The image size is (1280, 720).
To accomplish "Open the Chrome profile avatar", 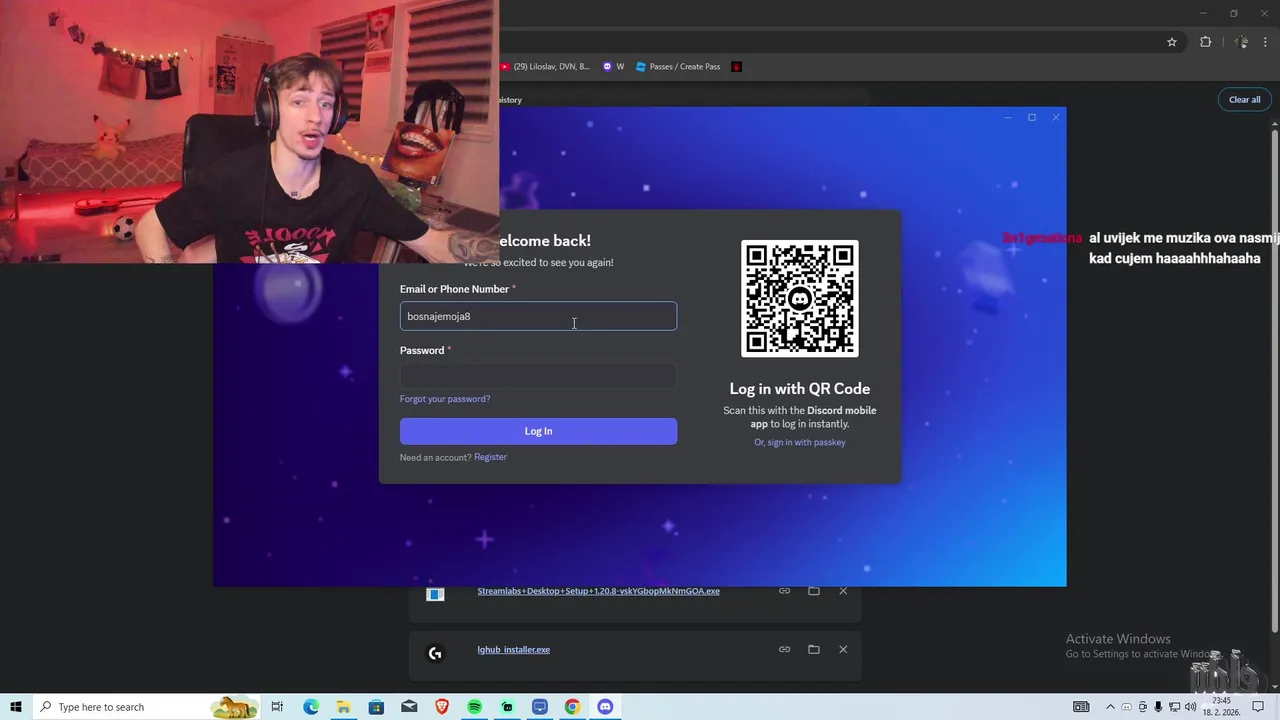I will click(x=1241, y=42).
